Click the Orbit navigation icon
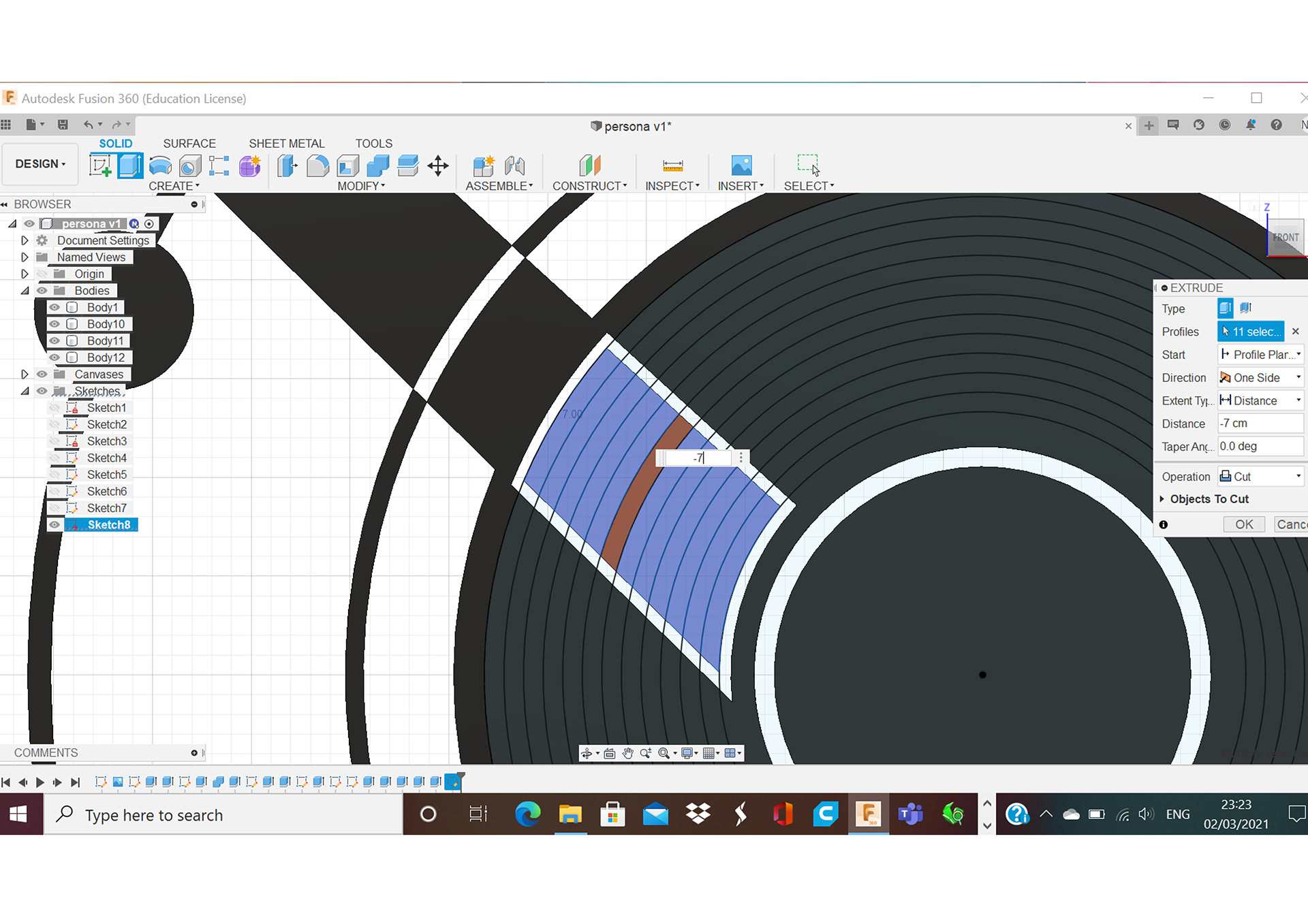This screenshot has height=924, width=1308. click(x=586, y=753)
